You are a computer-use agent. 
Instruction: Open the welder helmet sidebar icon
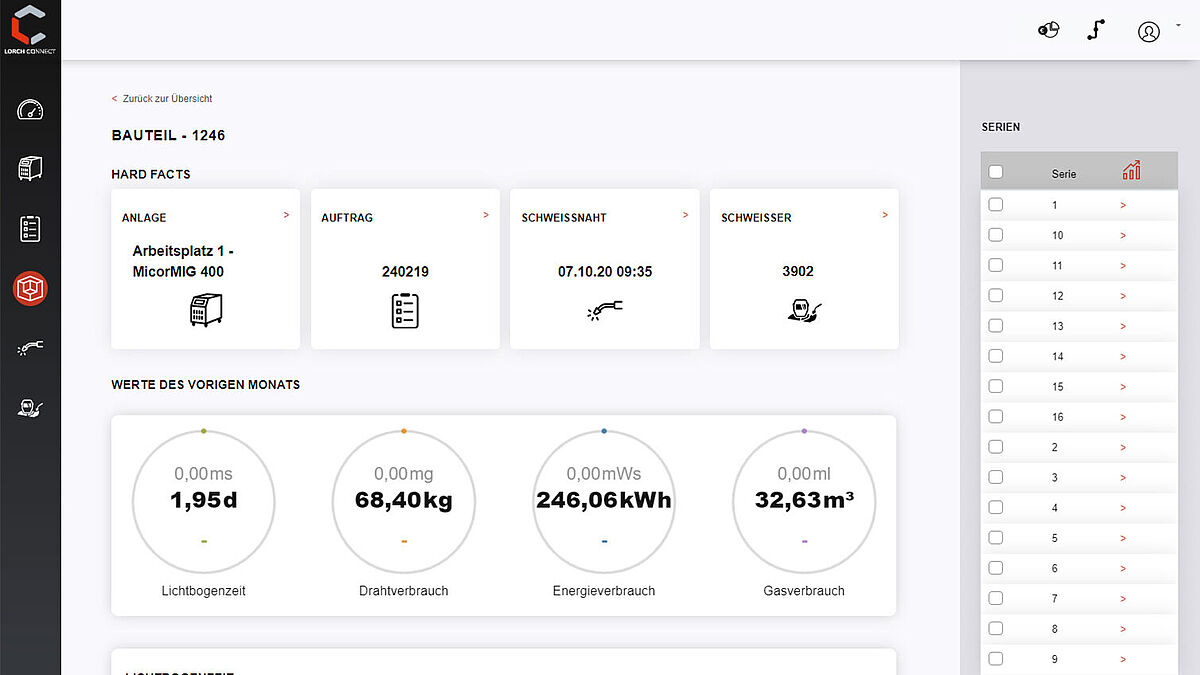pos(30,408)
